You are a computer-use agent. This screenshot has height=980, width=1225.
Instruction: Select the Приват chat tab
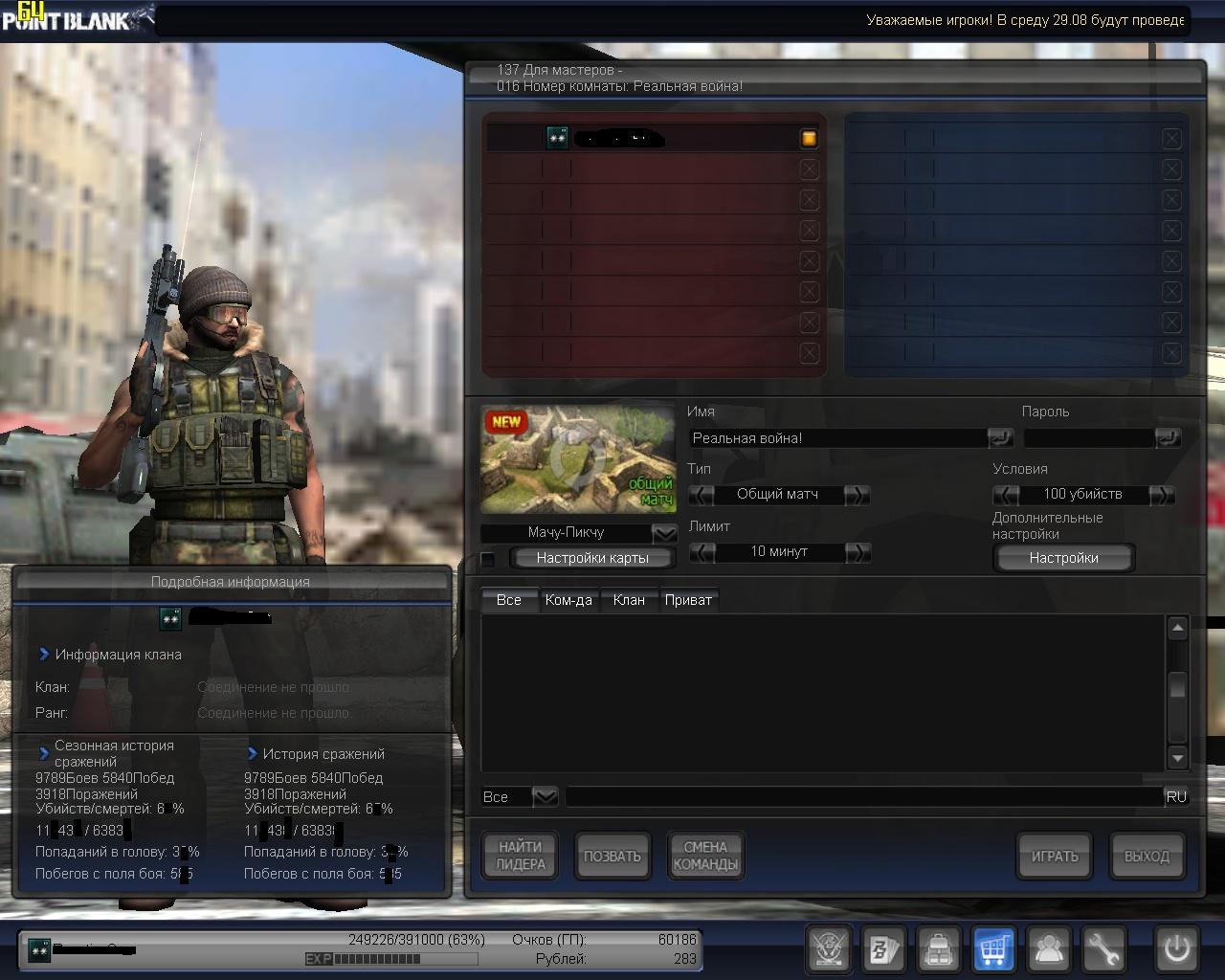(688, 600)
